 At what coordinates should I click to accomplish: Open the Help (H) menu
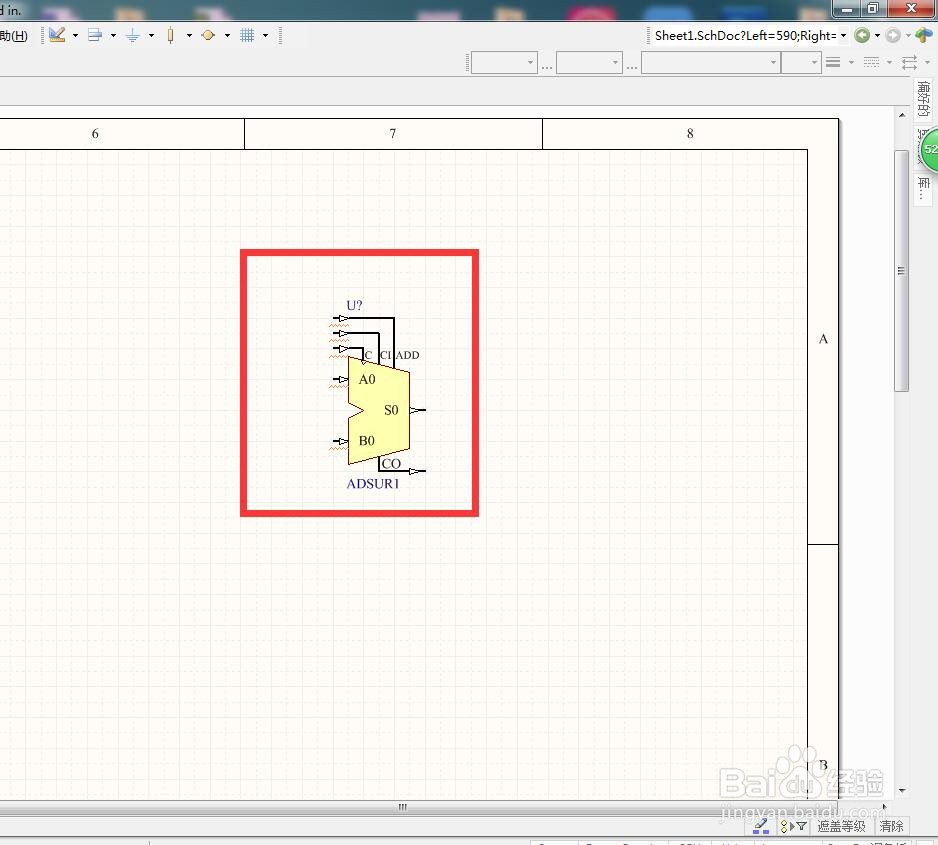pyautogui.click(x=14, y=36)
